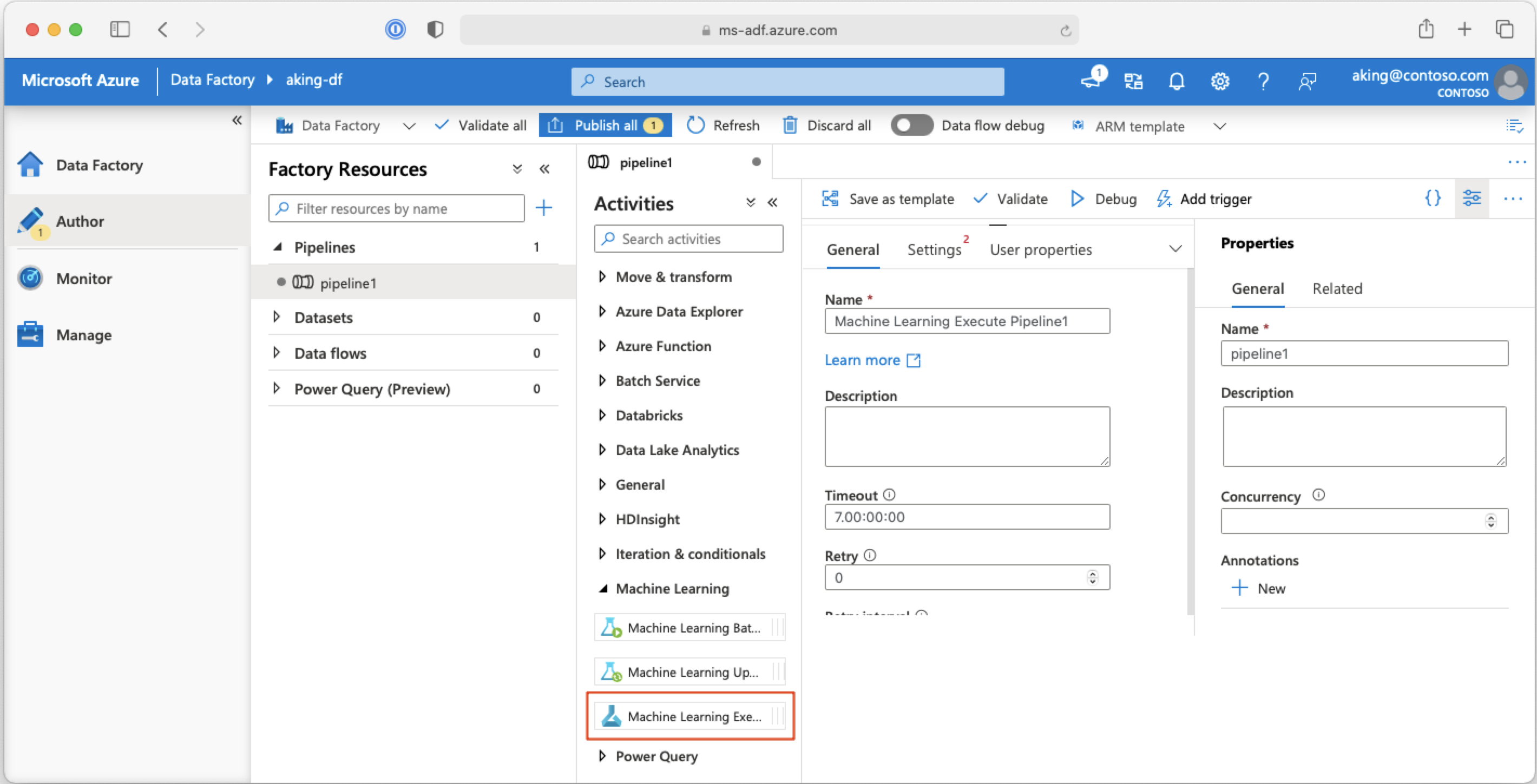The image size is (1537, 784).
Task: Select the User properties tab
Action: [x=1041, y=249]
